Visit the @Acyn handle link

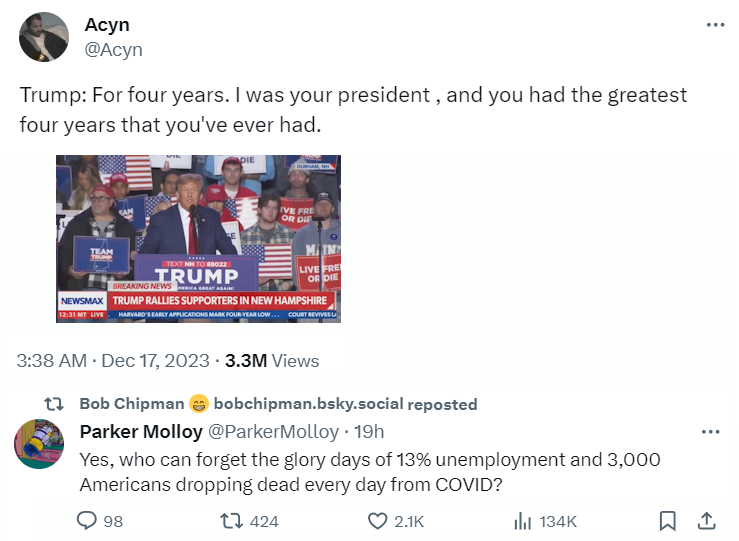[x=113, y=49]
